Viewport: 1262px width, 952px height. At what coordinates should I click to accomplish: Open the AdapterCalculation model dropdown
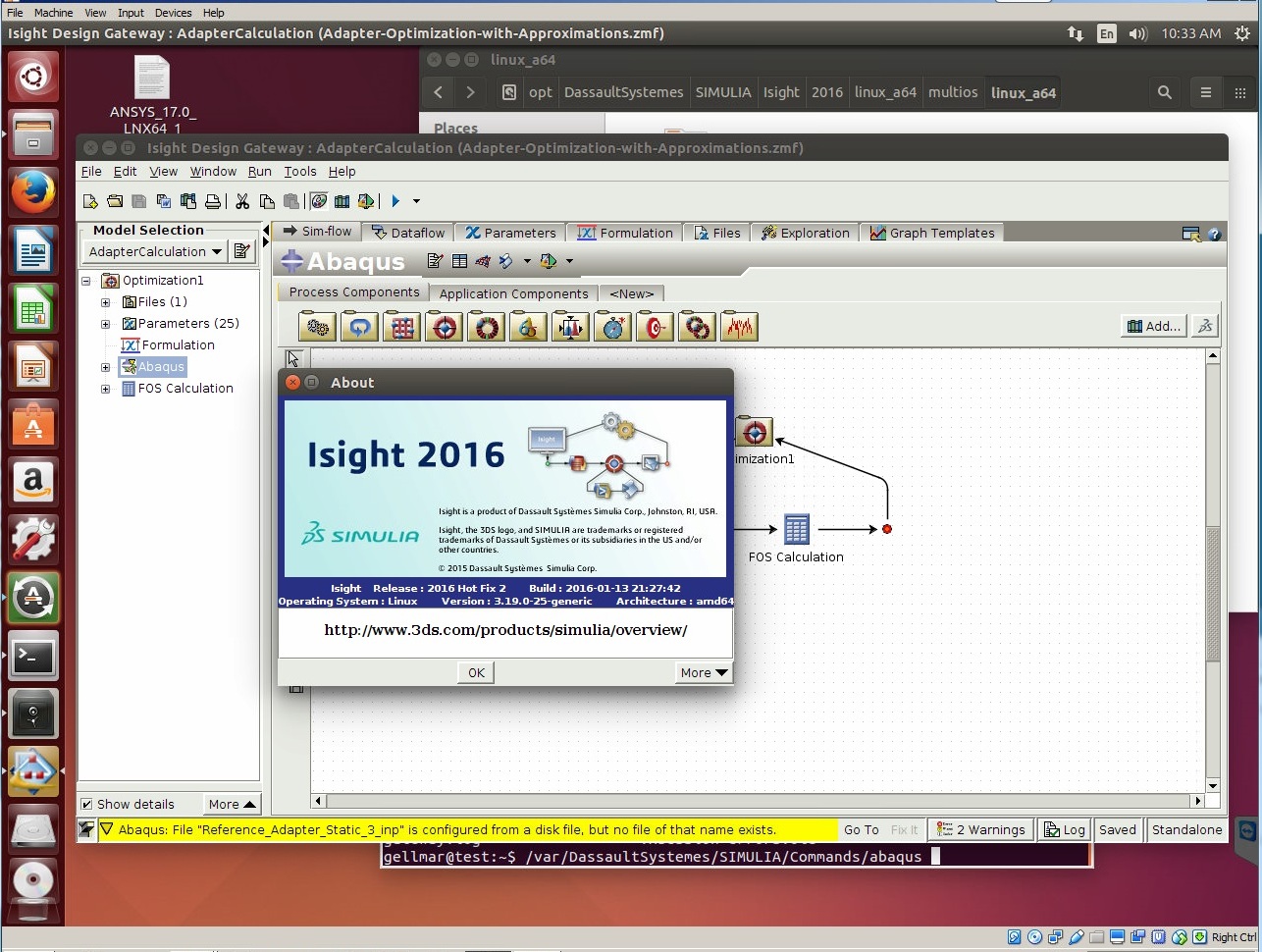pos(155,251)
